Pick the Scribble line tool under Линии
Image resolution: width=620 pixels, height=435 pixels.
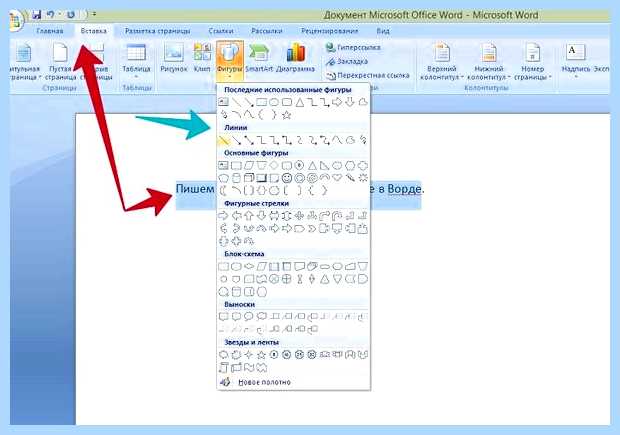tap(363, 140)
